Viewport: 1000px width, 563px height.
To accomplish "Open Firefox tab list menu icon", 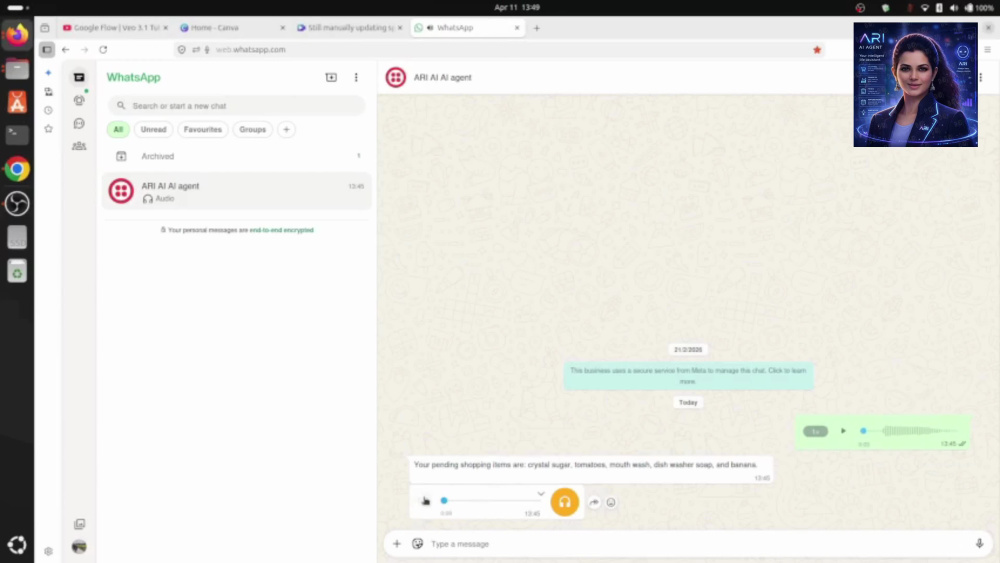I will (45, 28).
